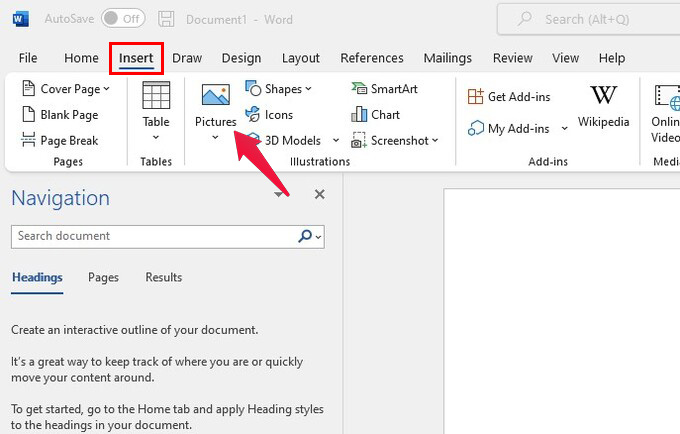Open the Results tab in Navigation

click(x=163, y=277)
